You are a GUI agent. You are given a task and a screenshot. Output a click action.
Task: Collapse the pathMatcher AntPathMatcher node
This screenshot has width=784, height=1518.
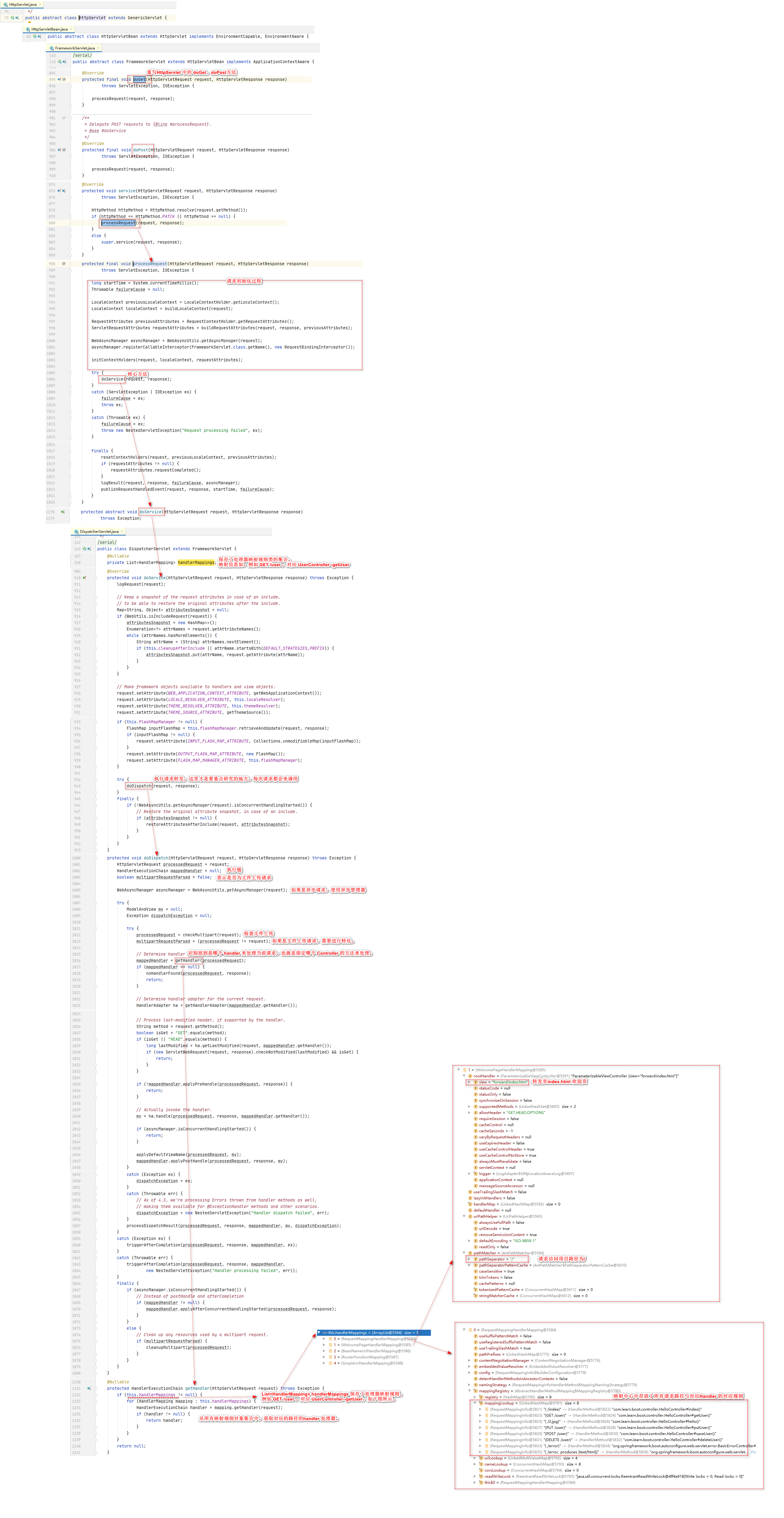[464, 1253]
